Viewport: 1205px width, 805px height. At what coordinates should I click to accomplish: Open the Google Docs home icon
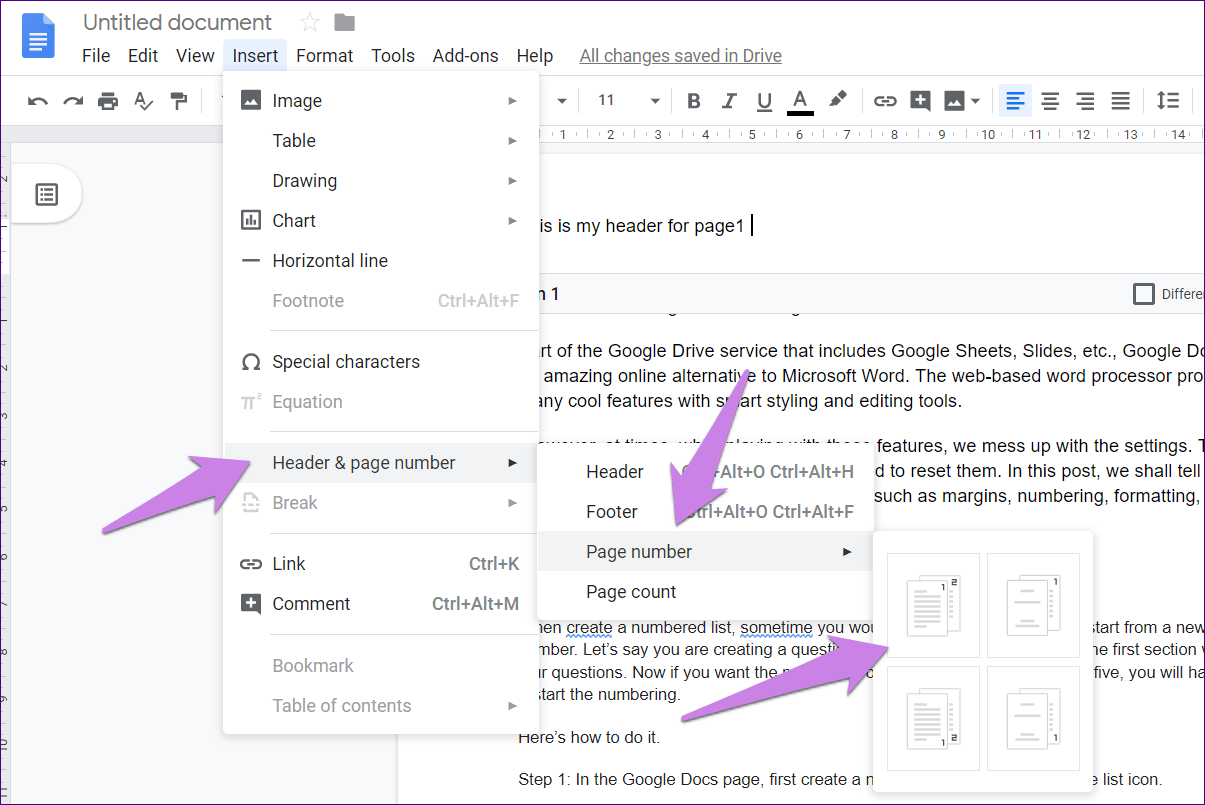40,38
